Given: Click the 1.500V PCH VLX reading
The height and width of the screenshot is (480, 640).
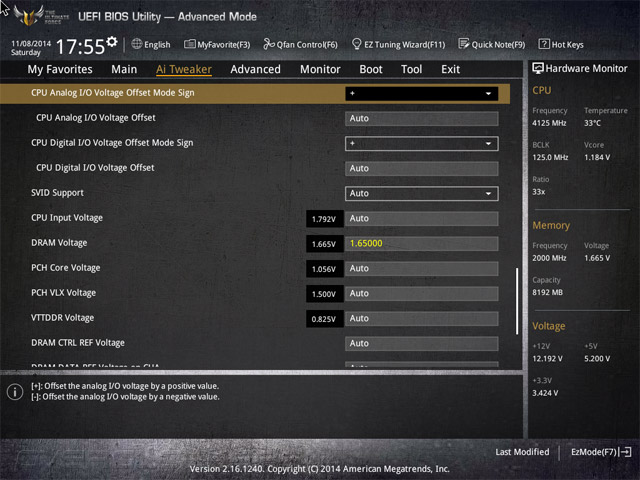Looking at the screenshot, I should (x=324, y=293).
